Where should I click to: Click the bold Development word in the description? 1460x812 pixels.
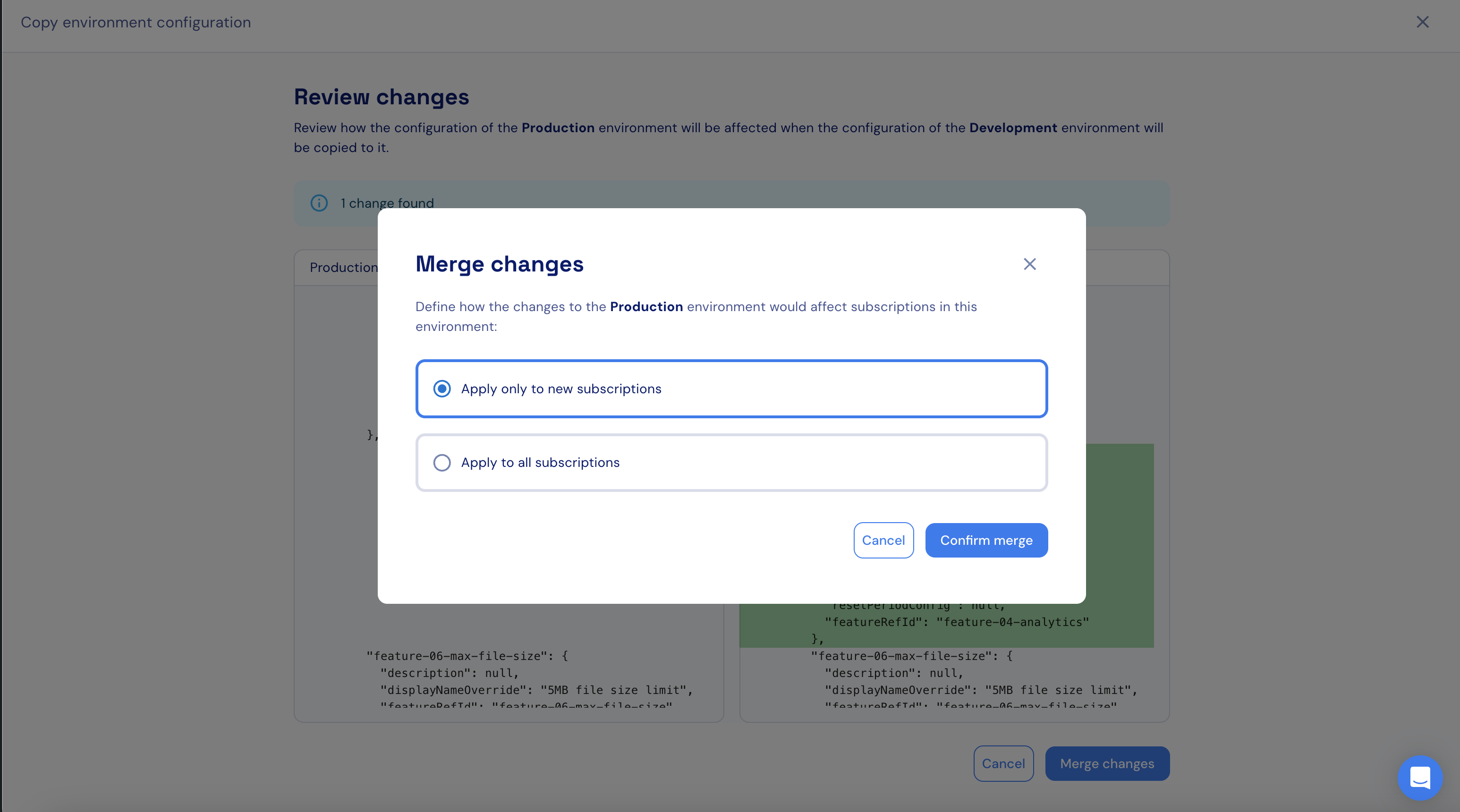[x=1013, y=127]
